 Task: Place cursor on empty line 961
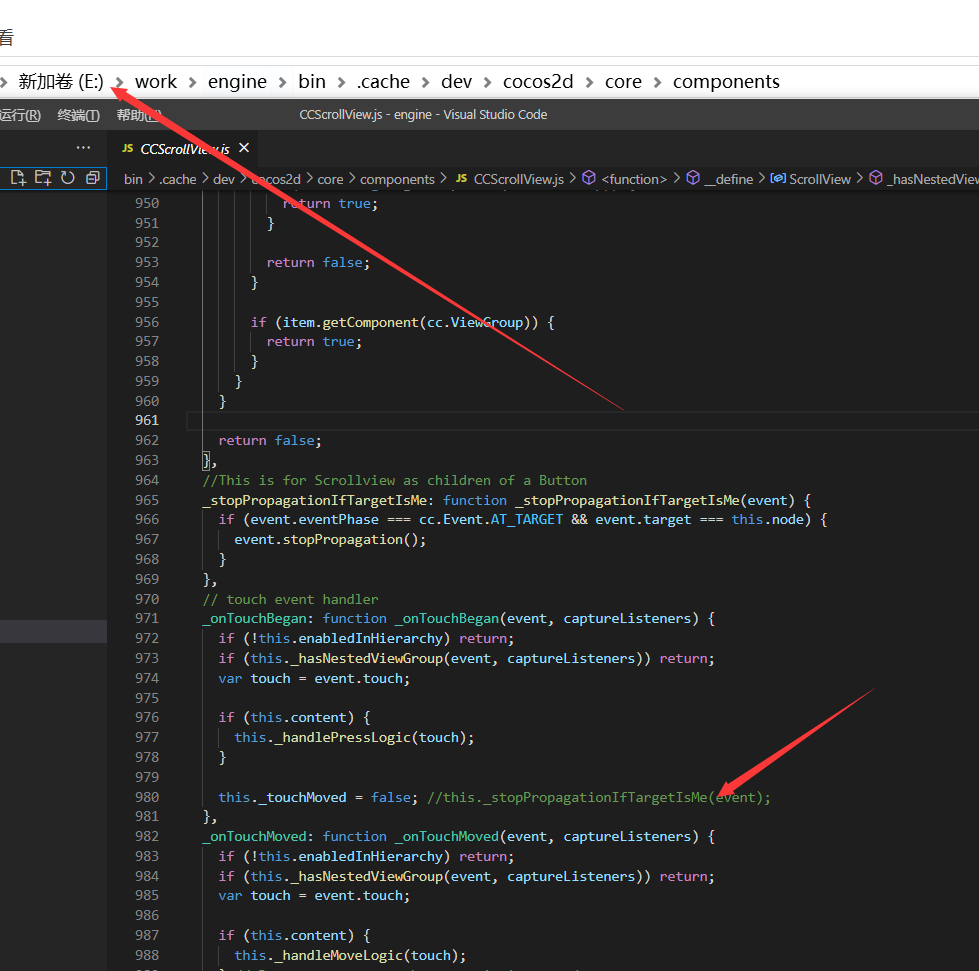click(583, 420)
